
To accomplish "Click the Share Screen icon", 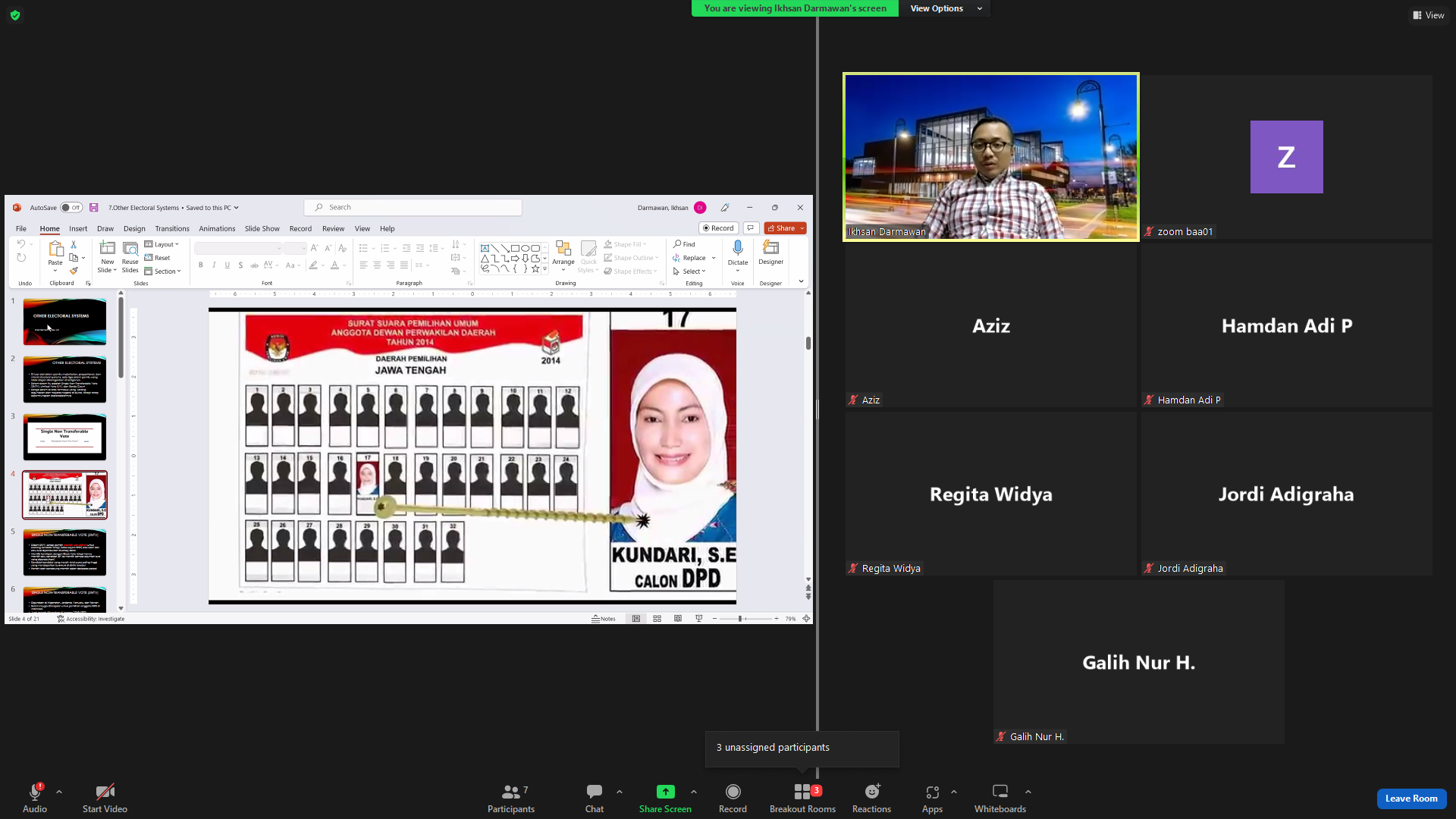I will click(665, 792).
